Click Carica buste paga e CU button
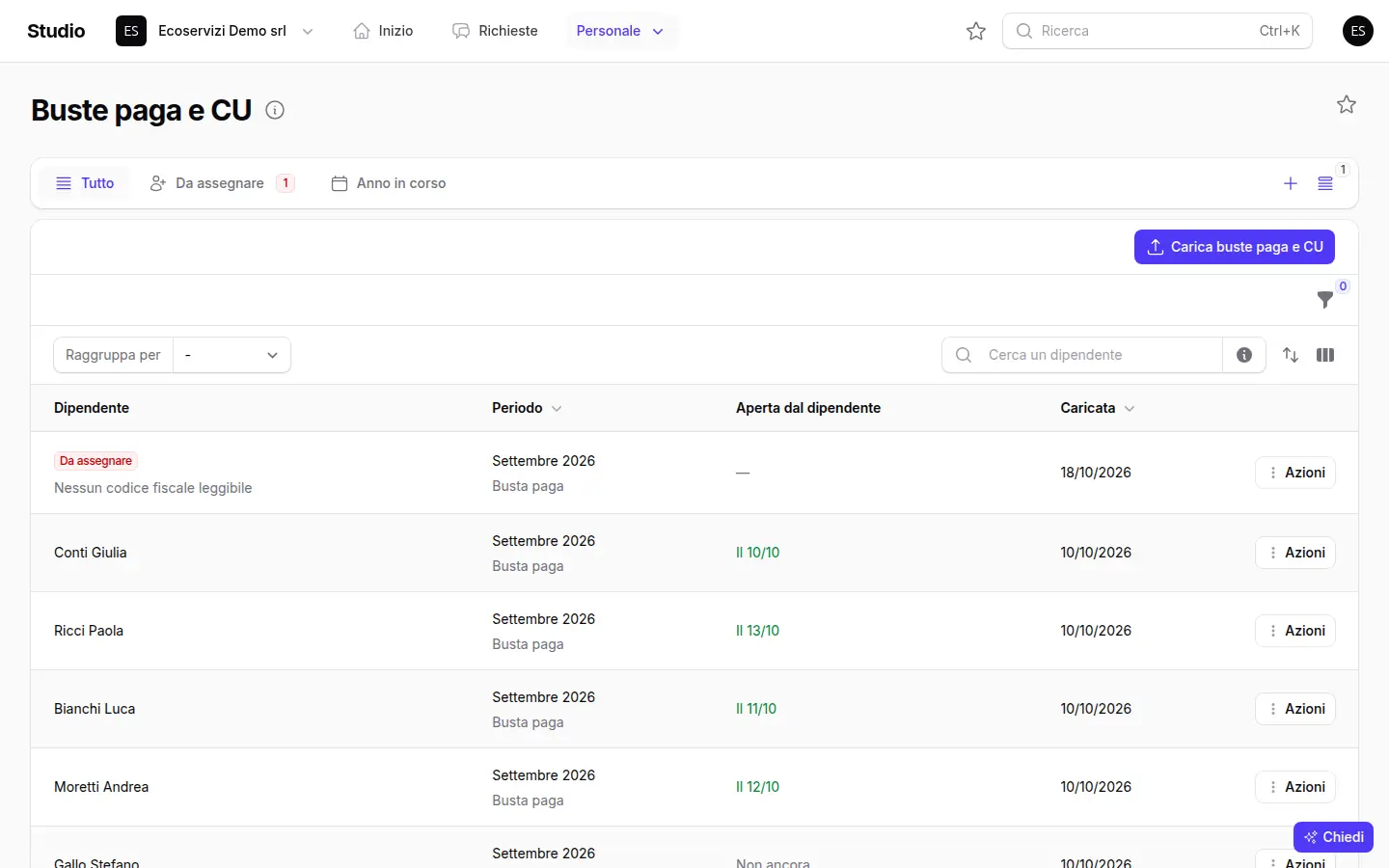Image resolution: width=1389 pixels, height=868 pixels. coord(1235,247)
